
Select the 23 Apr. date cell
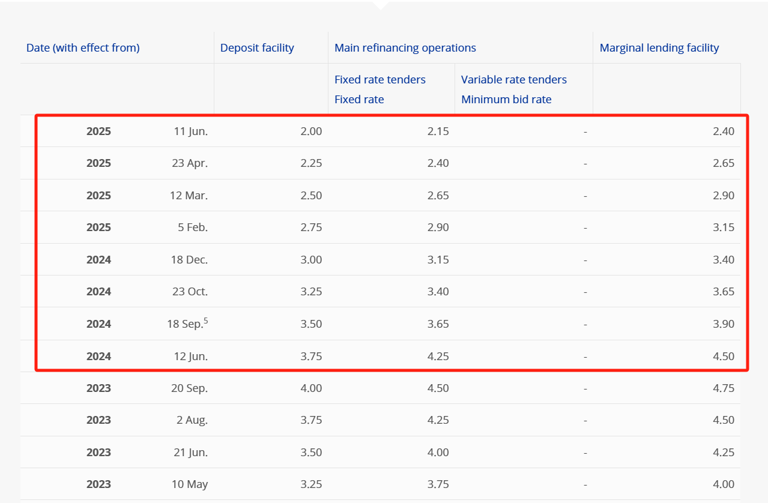click(x=188, y=164)
